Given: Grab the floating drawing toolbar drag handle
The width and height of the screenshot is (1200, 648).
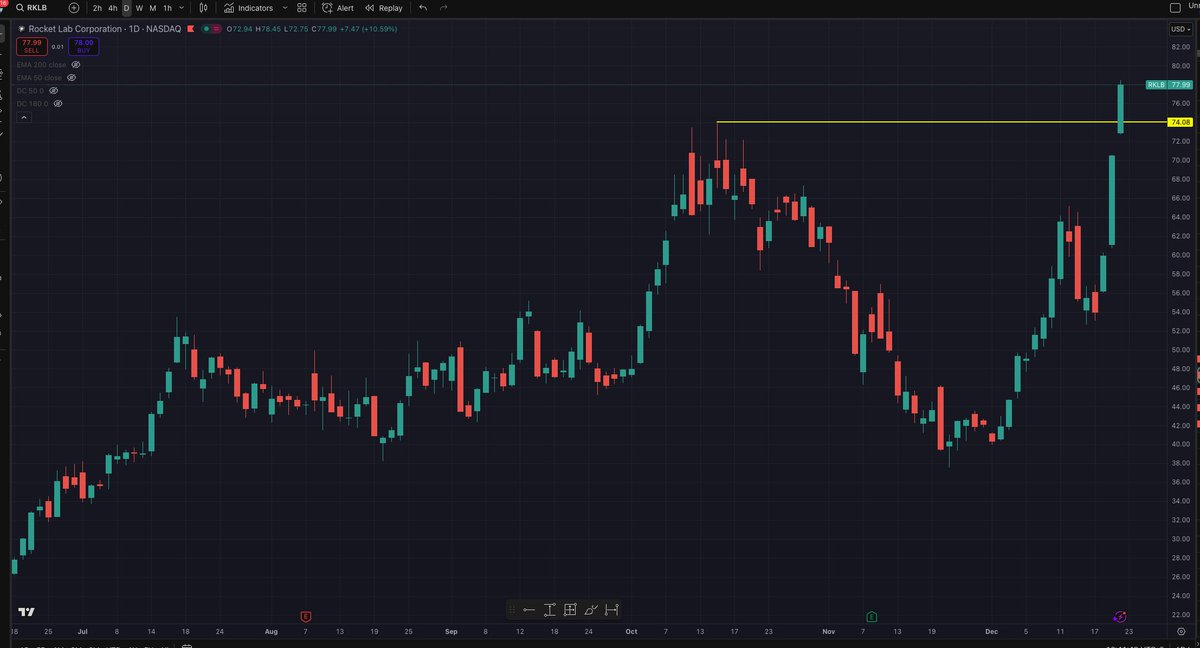Looking at the screenshot, I should [513, 609].
